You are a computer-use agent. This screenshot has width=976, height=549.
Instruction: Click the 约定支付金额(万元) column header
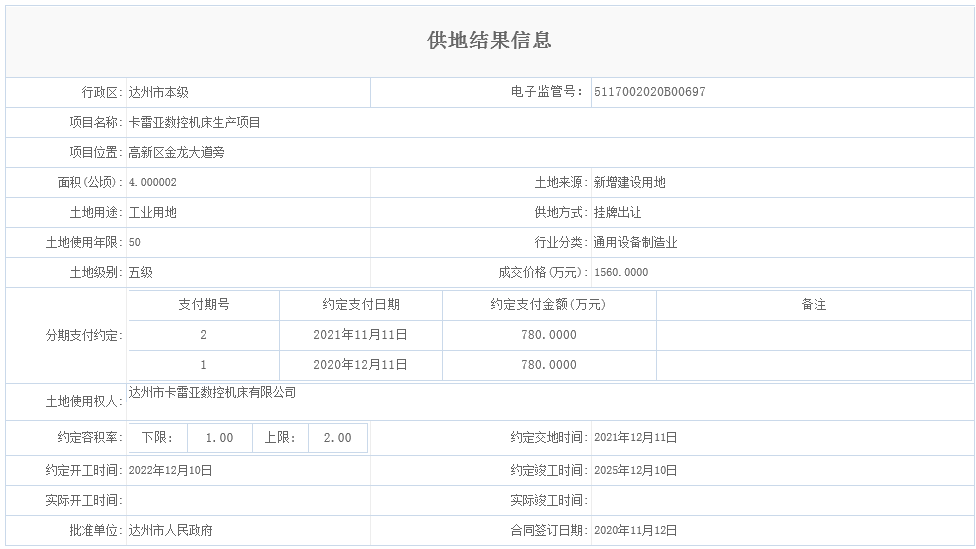pos(549,305)
